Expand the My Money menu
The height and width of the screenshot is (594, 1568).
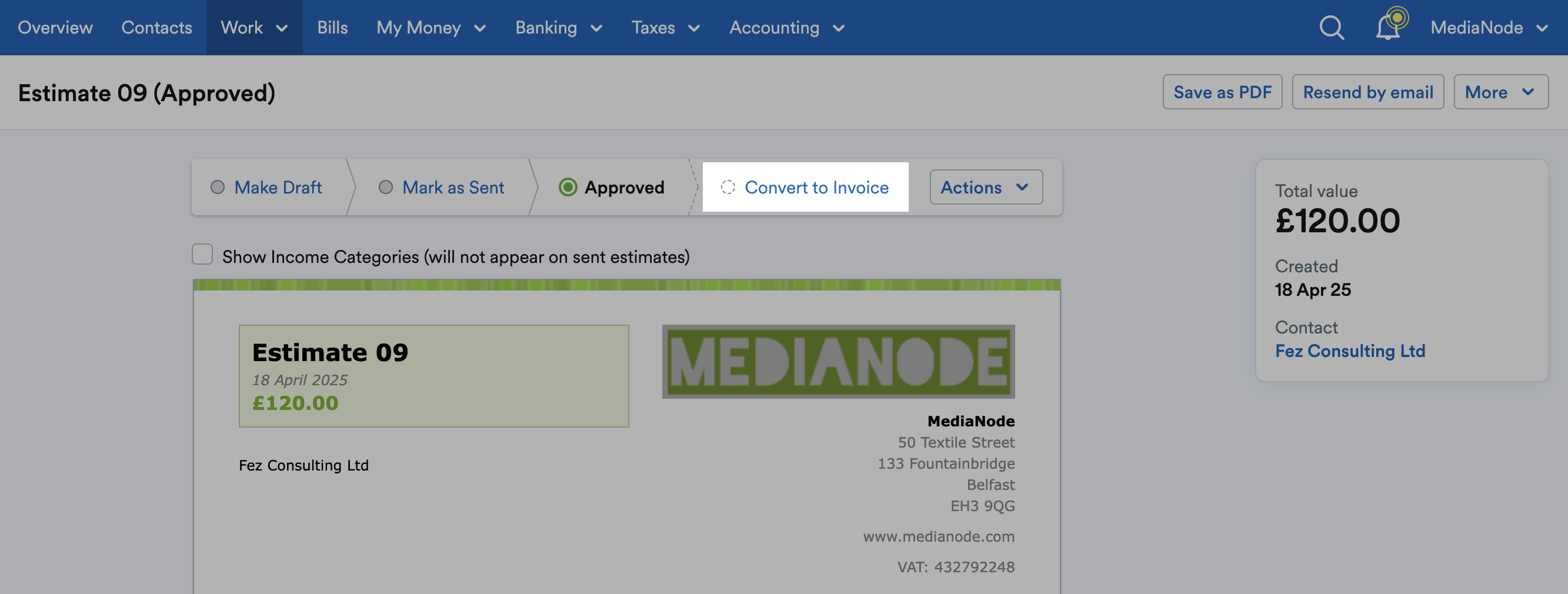[x=431, y=28]
